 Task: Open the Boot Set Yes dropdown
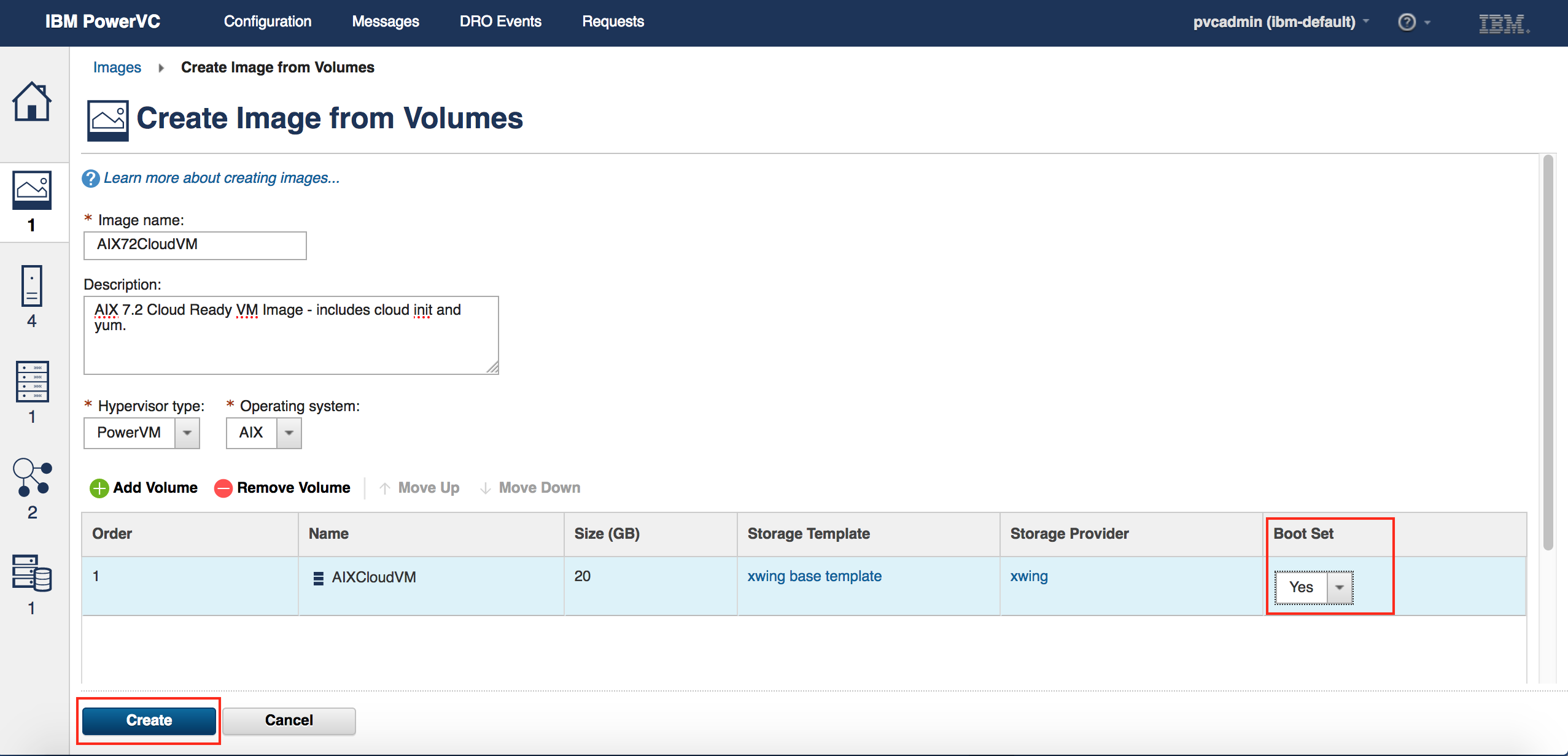click(x=1340, y=587)
